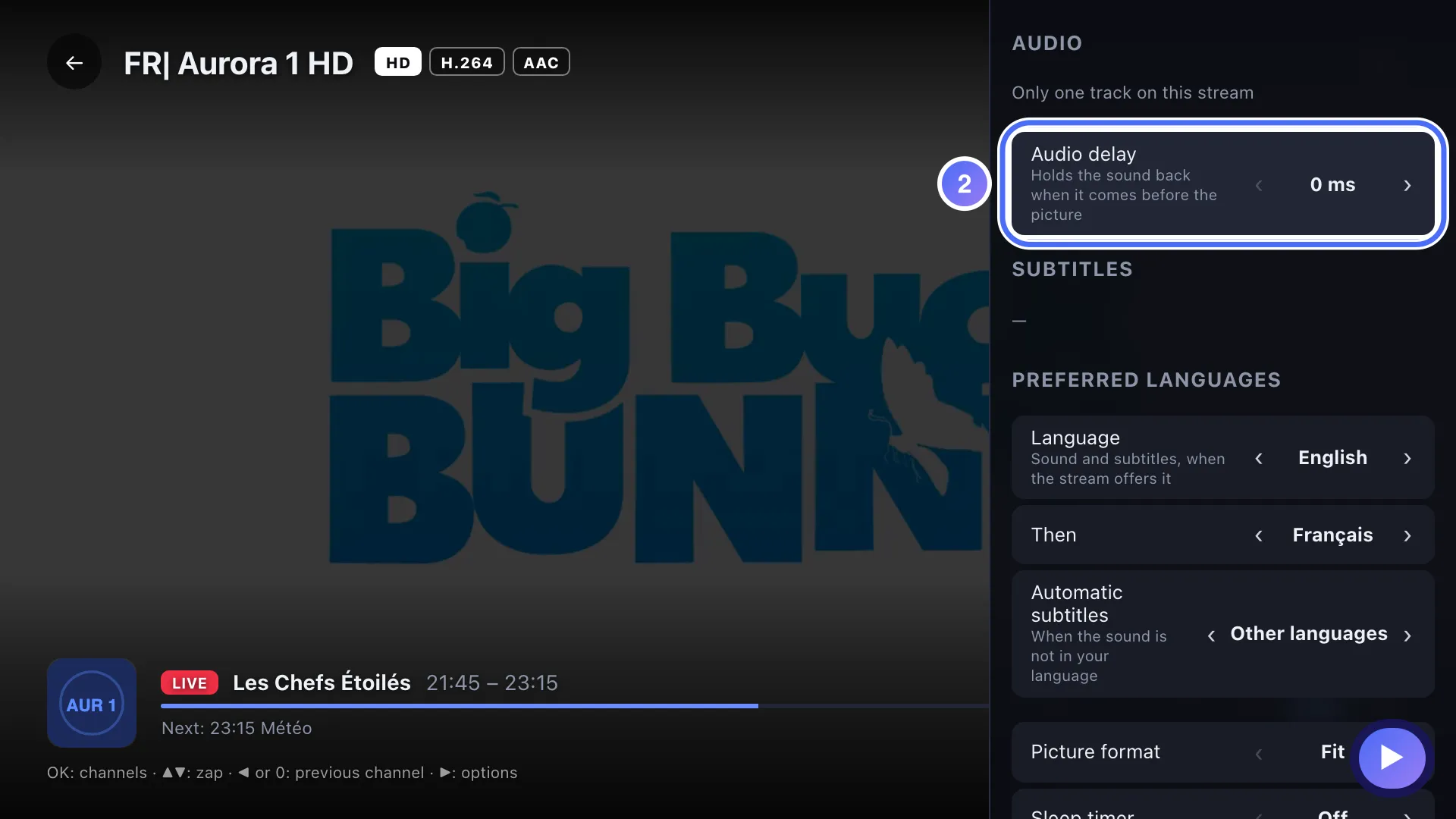Click the HD quality badge

(x=397, y=62)
